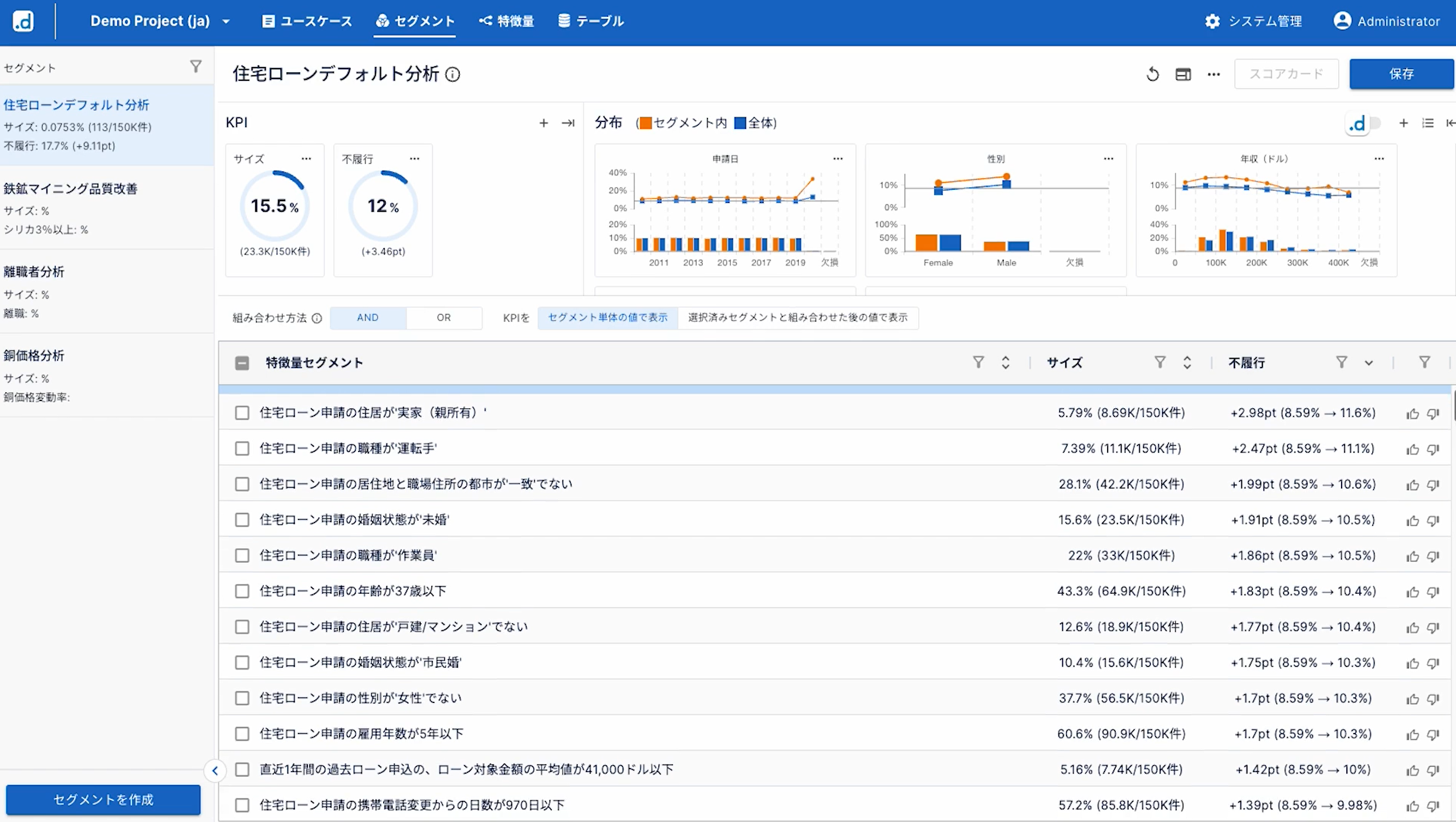Thumbs down the 年齢が37歳以下 row
1456x822 pixels.
pos(1433,592)
